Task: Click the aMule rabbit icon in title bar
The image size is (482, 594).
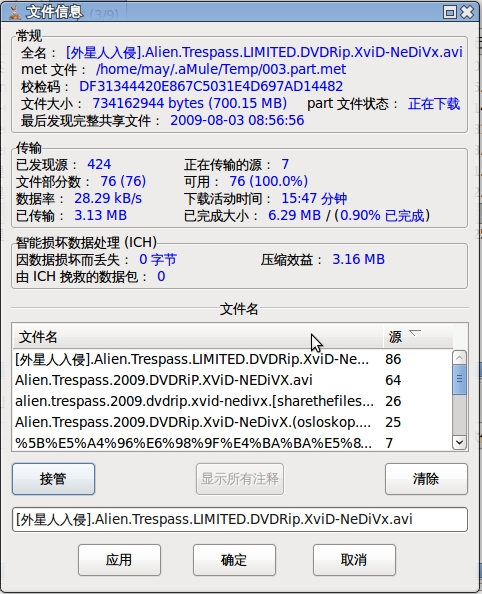Action: pyautogui.click(x=15, y=12)
